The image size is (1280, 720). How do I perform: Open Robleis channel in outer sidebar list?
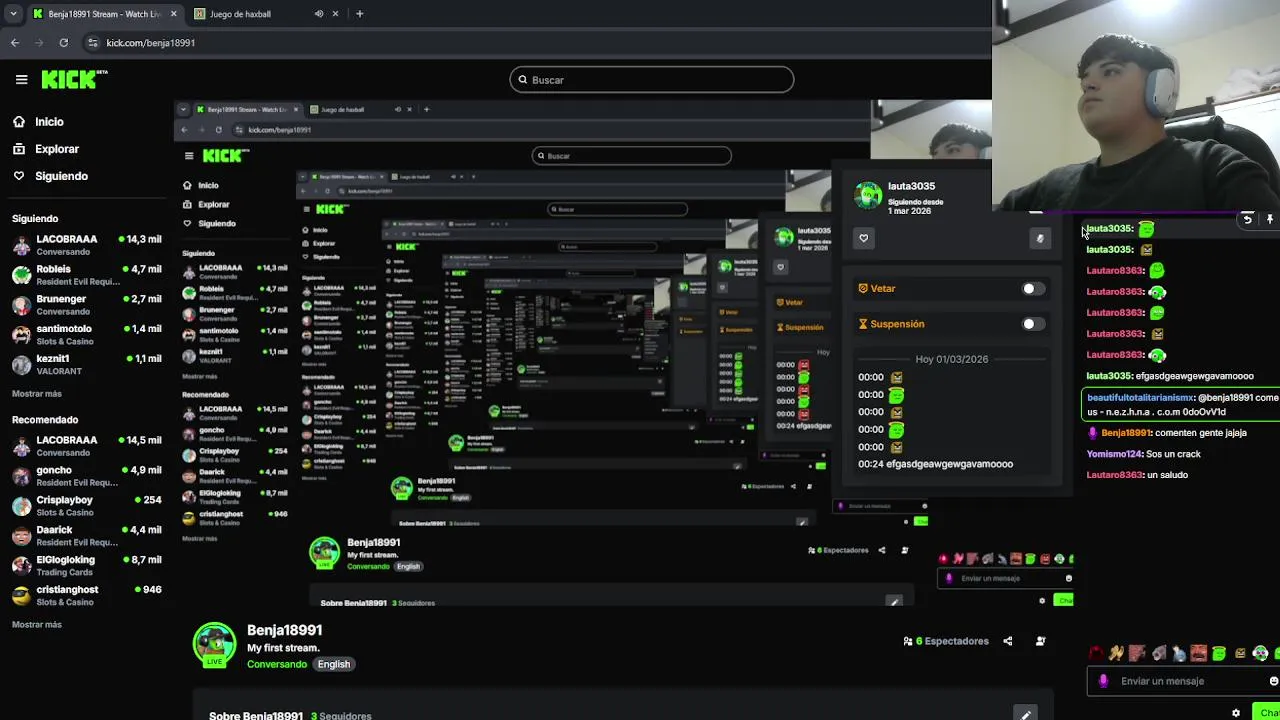(x=87, y=275)
